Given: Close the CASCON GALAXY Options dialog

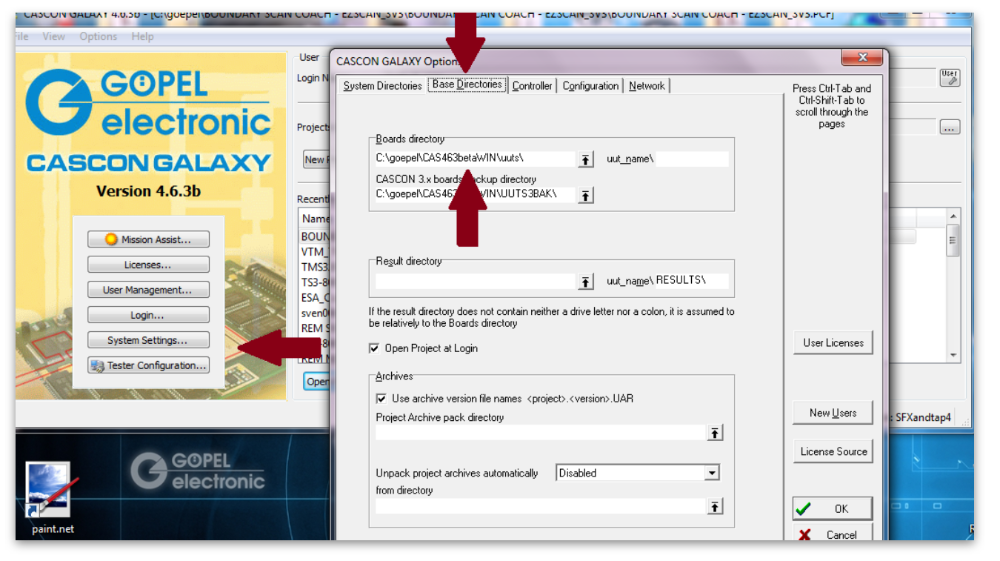Looking at the screenshot, I should pos(862,57).
